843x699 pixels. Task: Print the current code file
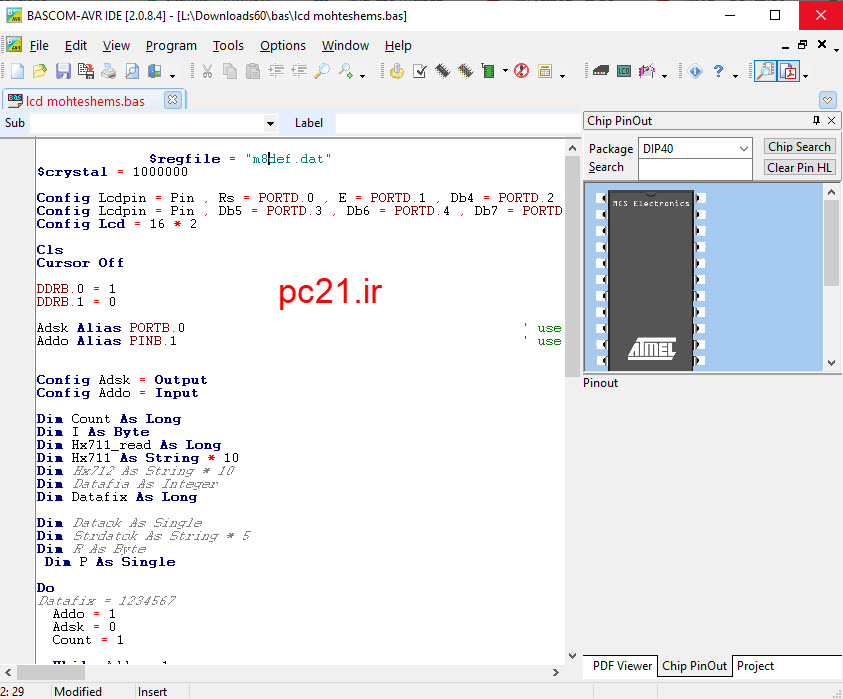109,71
